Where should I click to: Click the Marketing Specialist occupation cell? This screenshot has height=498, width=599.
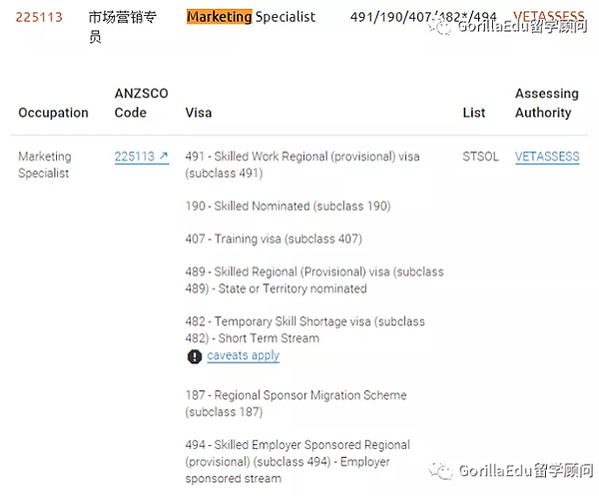click(45, 165)
